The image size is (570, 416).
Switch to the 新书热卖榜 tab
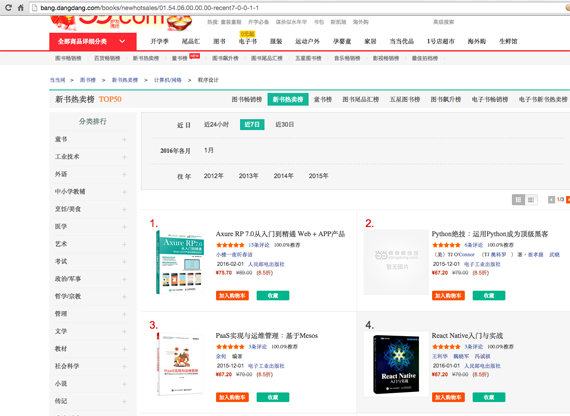point(288,99)
